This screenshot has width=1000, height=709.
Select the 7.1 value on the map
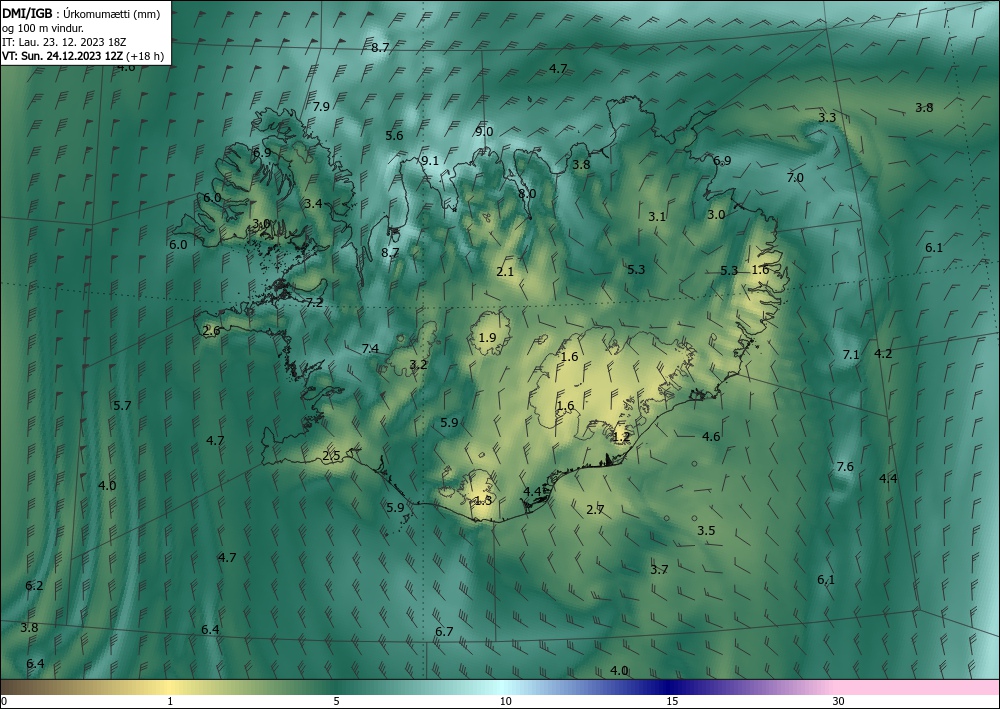[x=851, y=354]
